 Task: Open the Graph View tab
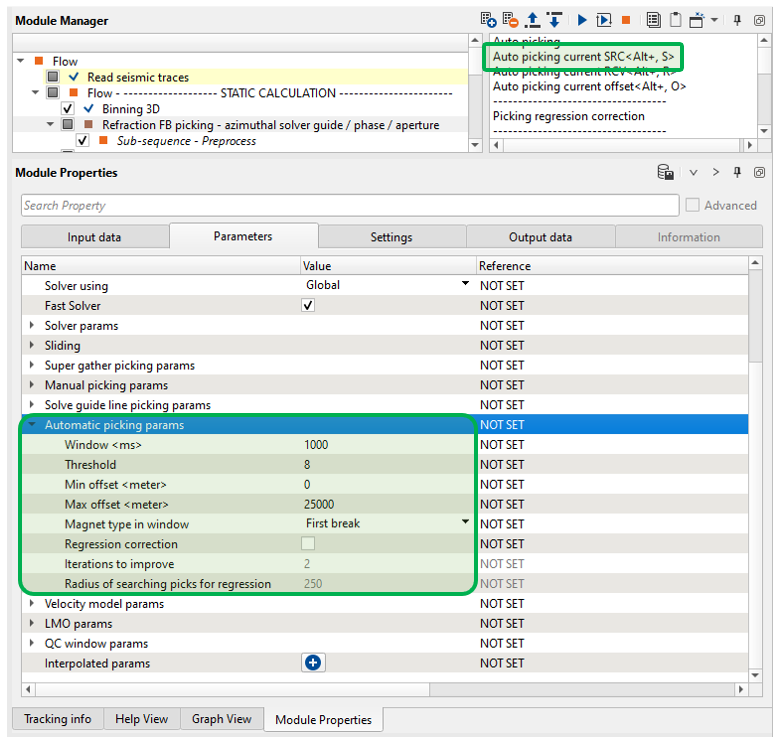coord(222,719)
